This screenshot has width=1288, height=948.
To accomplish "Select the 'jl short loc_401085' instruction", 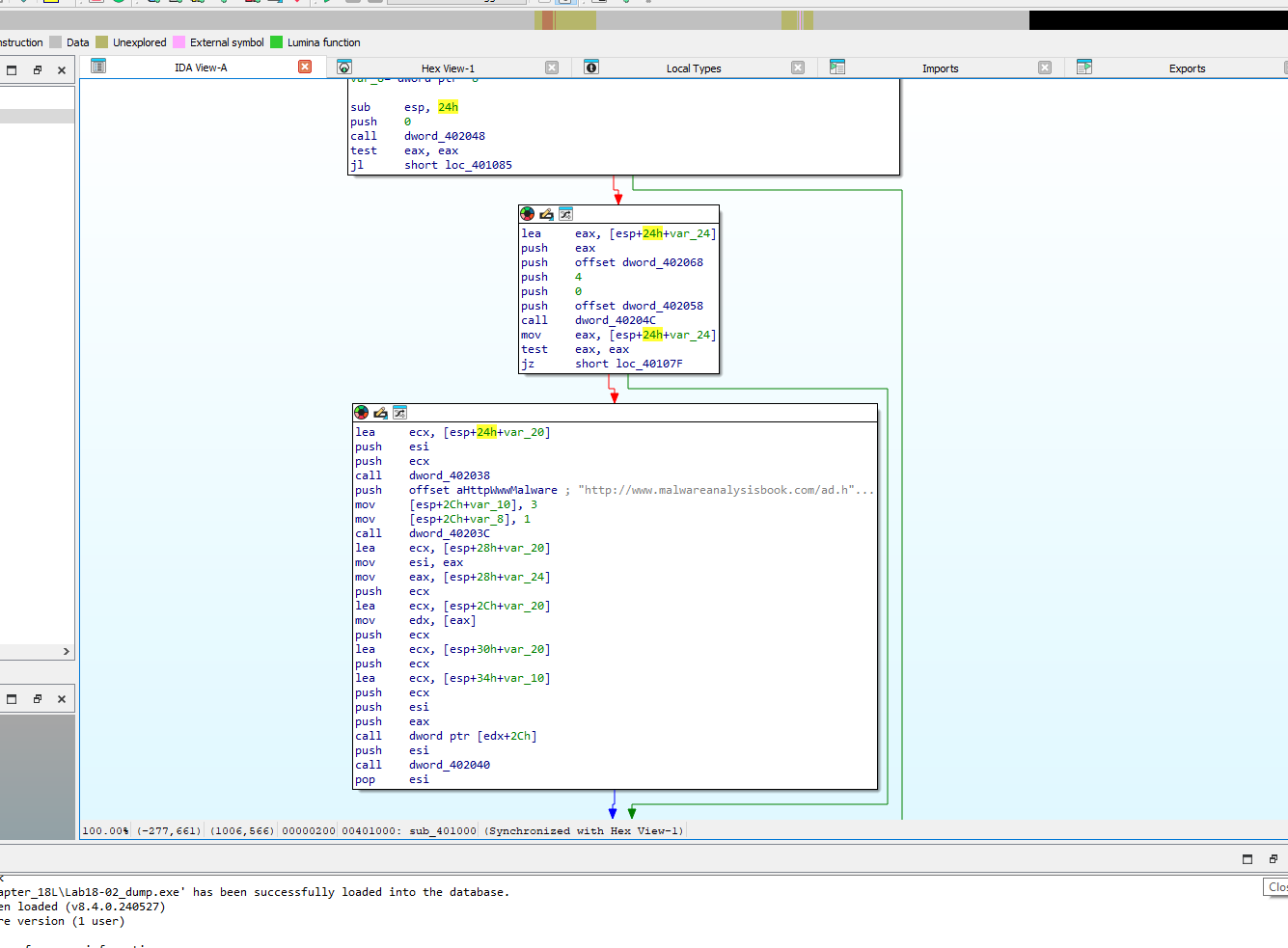I will (431, 165).
